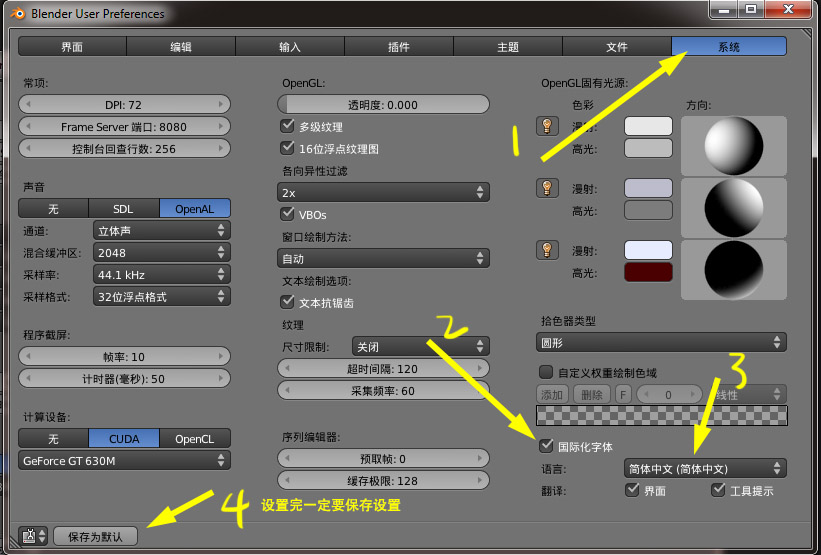The width and height of the screenshot is (821, 555).
Task: Open the editor type selector next to 保存为默认
Action: tap(34, 536)
